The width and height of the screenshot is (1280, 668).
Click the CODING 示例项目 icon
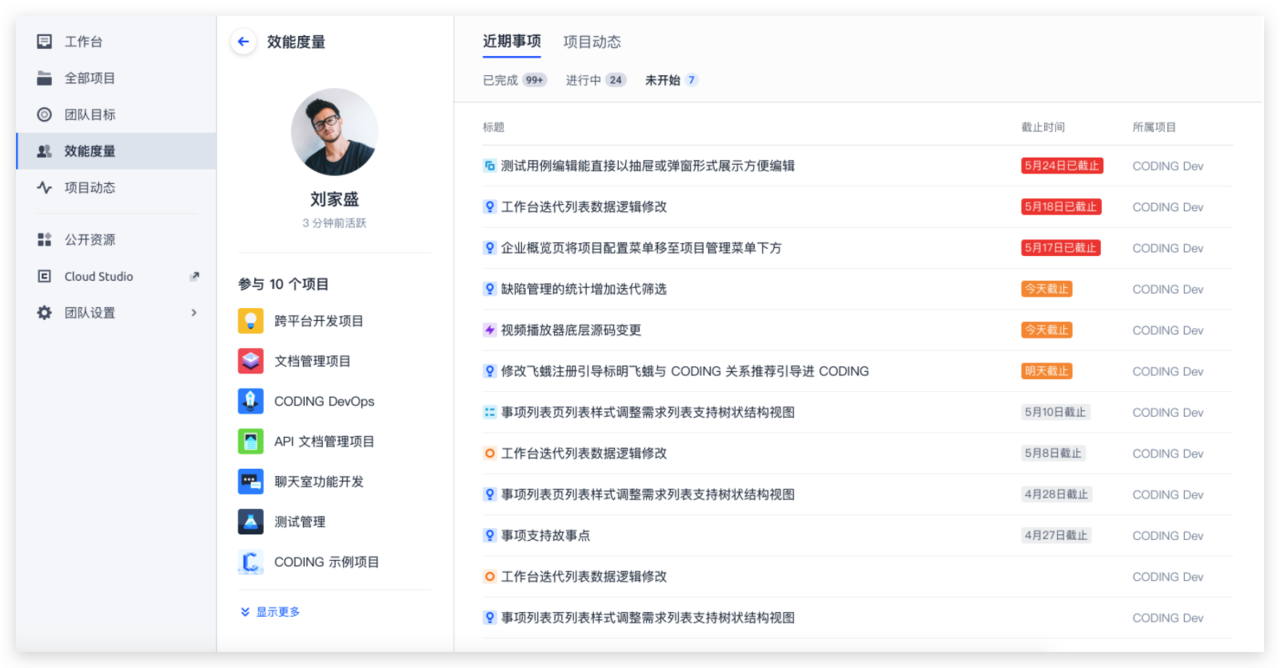(x=250, y=562)
